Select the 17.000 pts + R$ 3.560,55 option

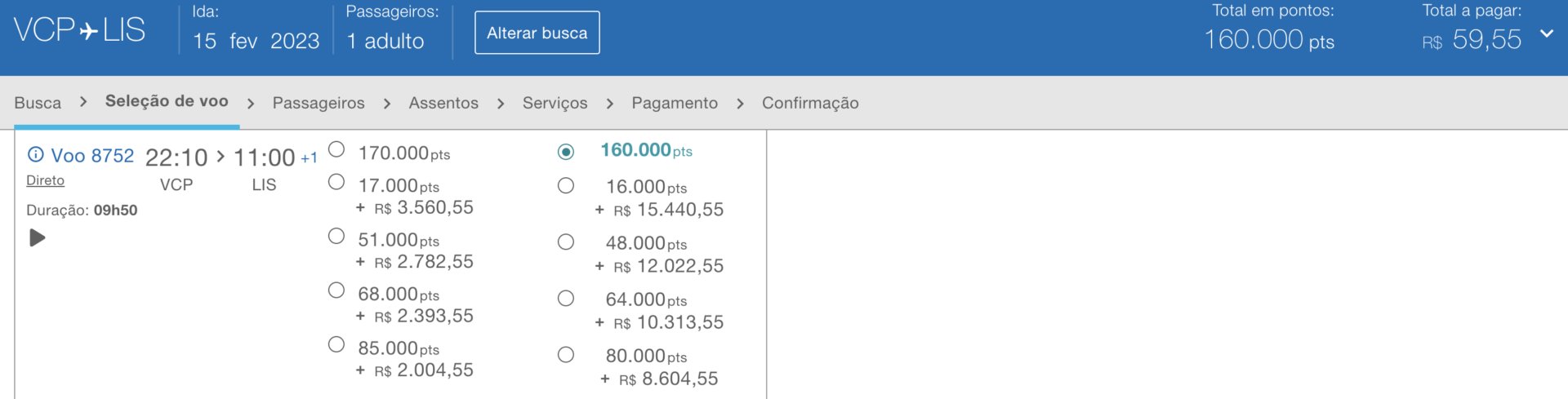tap(336, 182)
